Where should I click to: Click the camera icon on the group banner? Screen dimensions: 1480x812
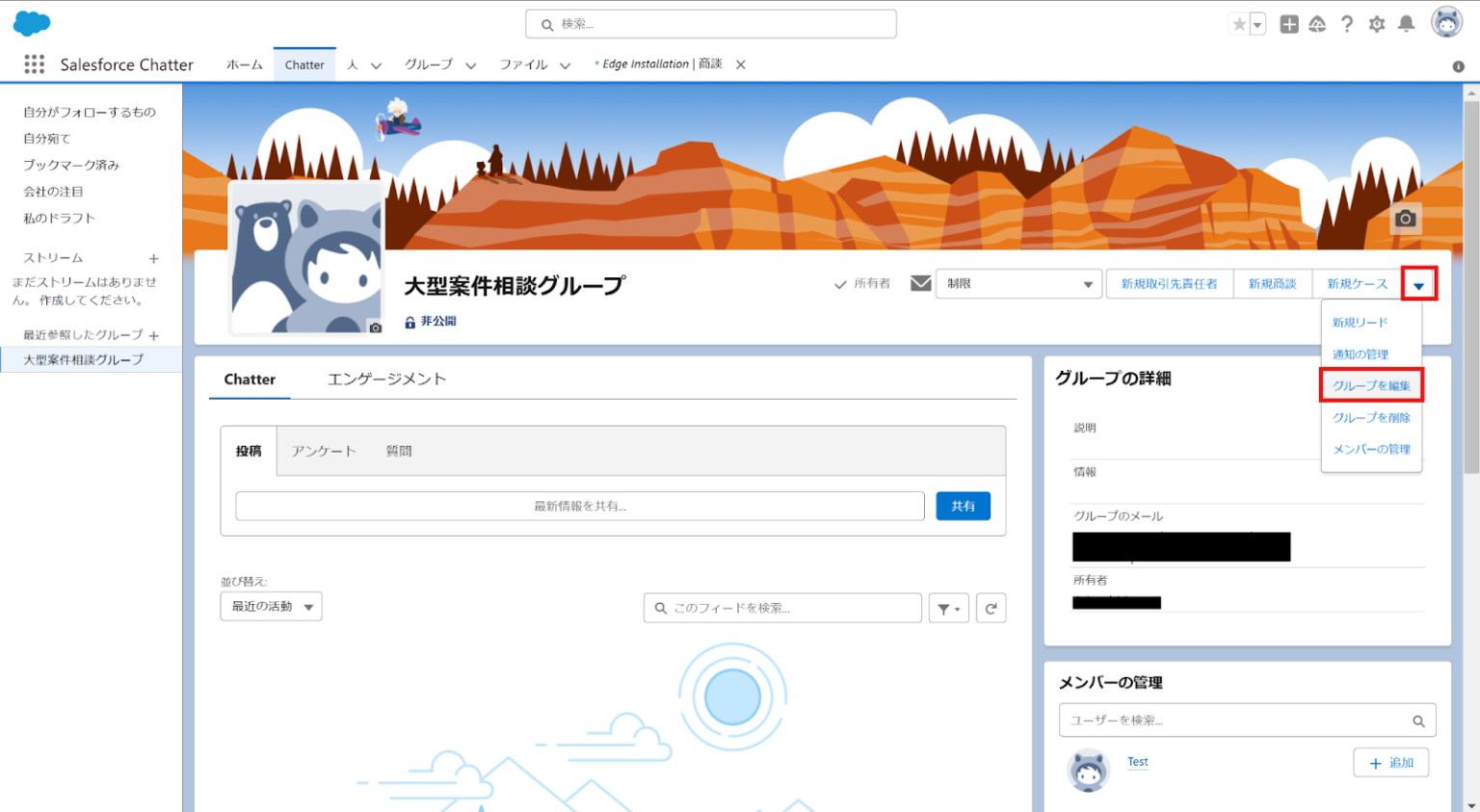pyautogui.click(x=1405, y=219)
